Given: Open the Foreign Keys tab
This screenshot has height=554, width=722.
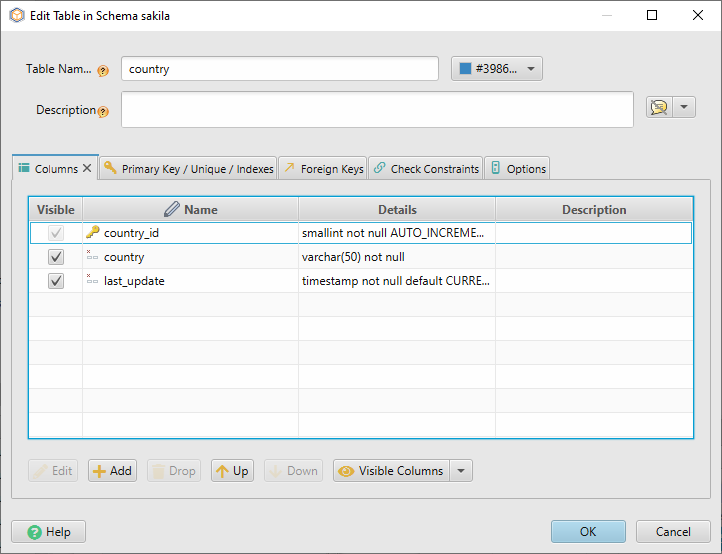Looking at the screenshot, I should pos(323,169).
